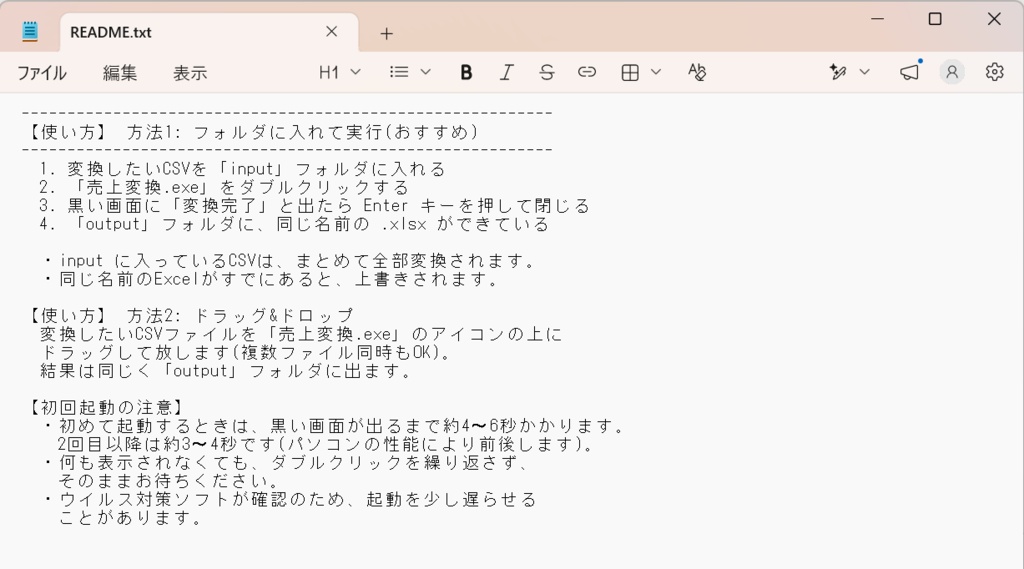Viewport: 1024px width, 569px height.
Task: Click the Notepad app icon in title bar
Action: pyautogui.click(x=30, y=31)
